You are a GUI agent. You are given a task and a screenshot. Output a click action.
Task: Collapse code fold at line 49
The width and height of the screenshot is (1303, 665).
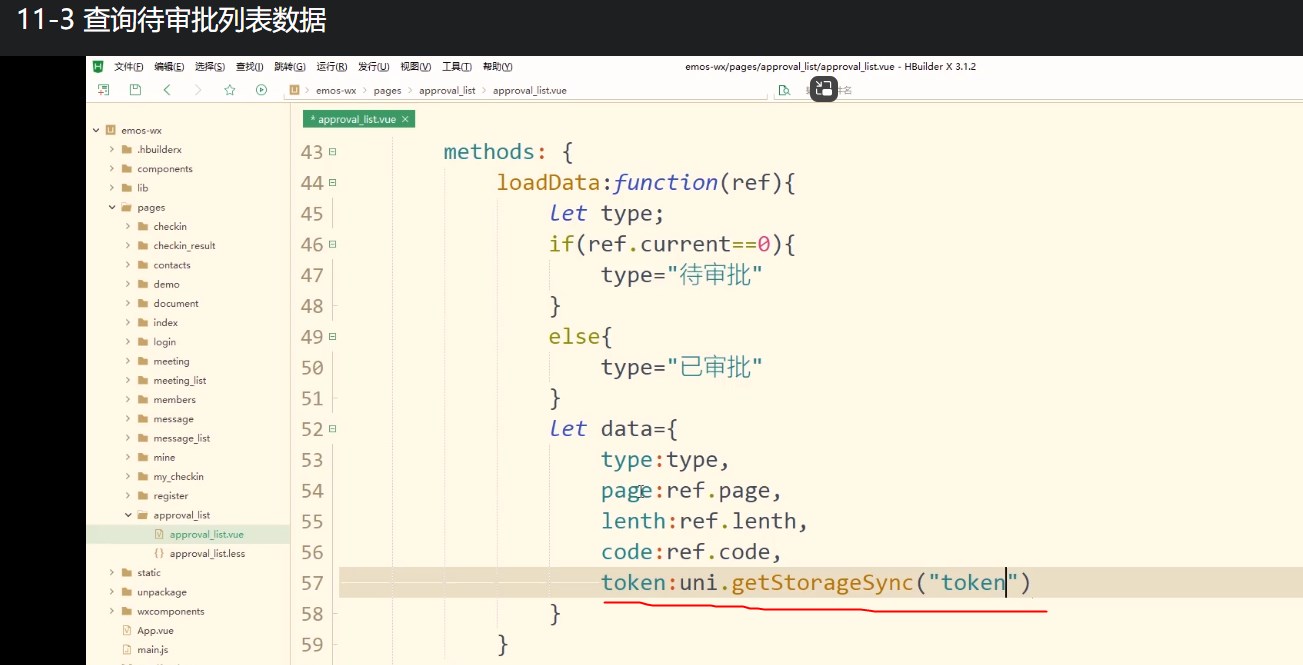click(x=332, y=337)
